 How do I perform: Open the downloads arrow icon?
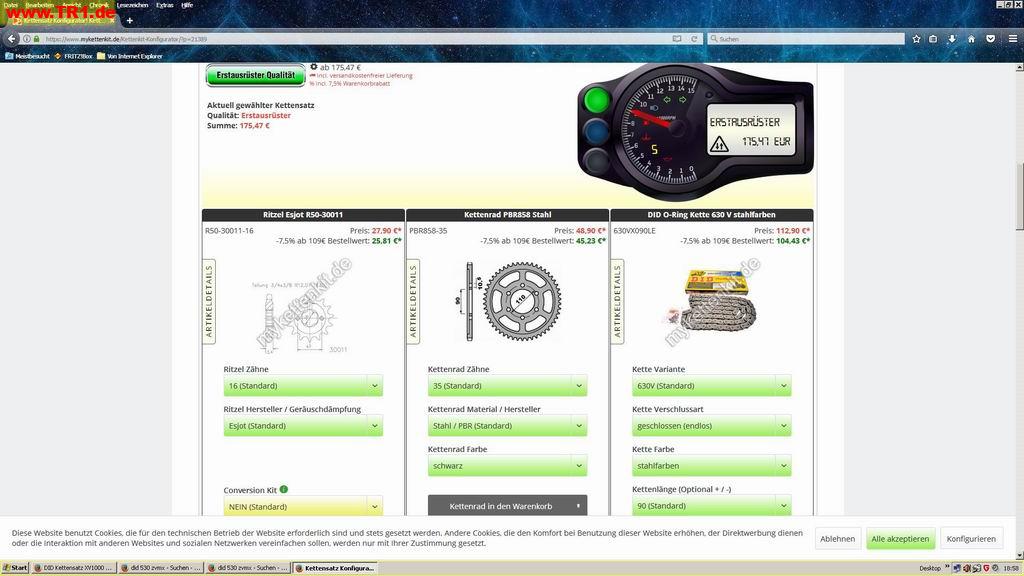[x=952, y=39]
